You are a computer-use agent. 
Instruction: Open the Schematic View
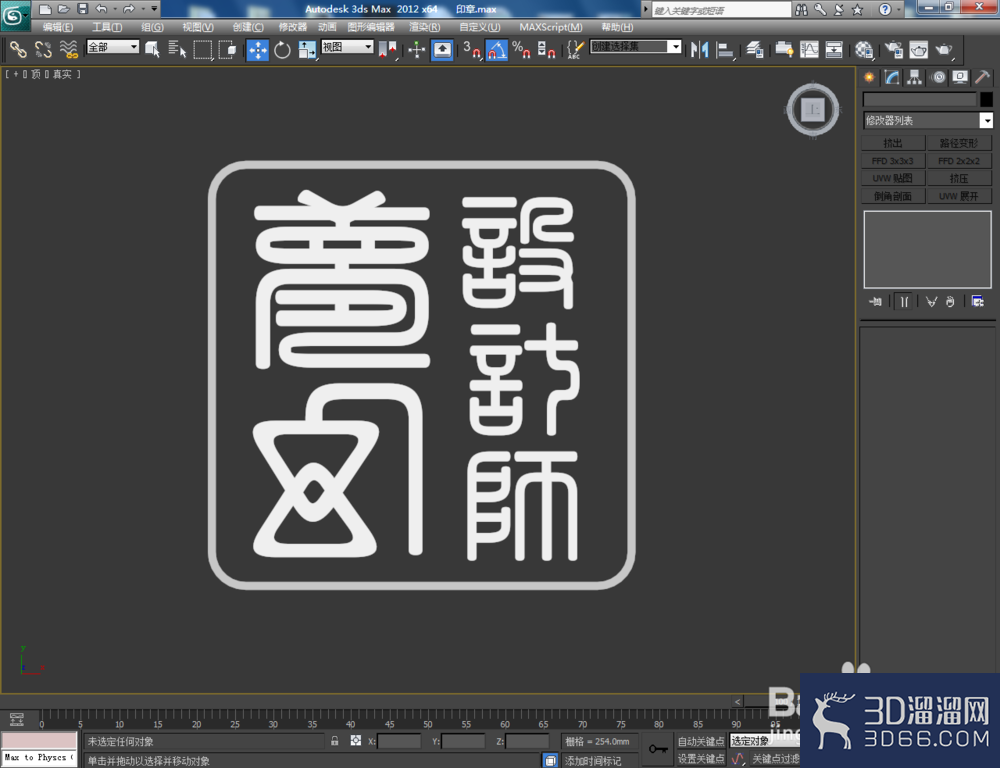(x=834, y=49)
